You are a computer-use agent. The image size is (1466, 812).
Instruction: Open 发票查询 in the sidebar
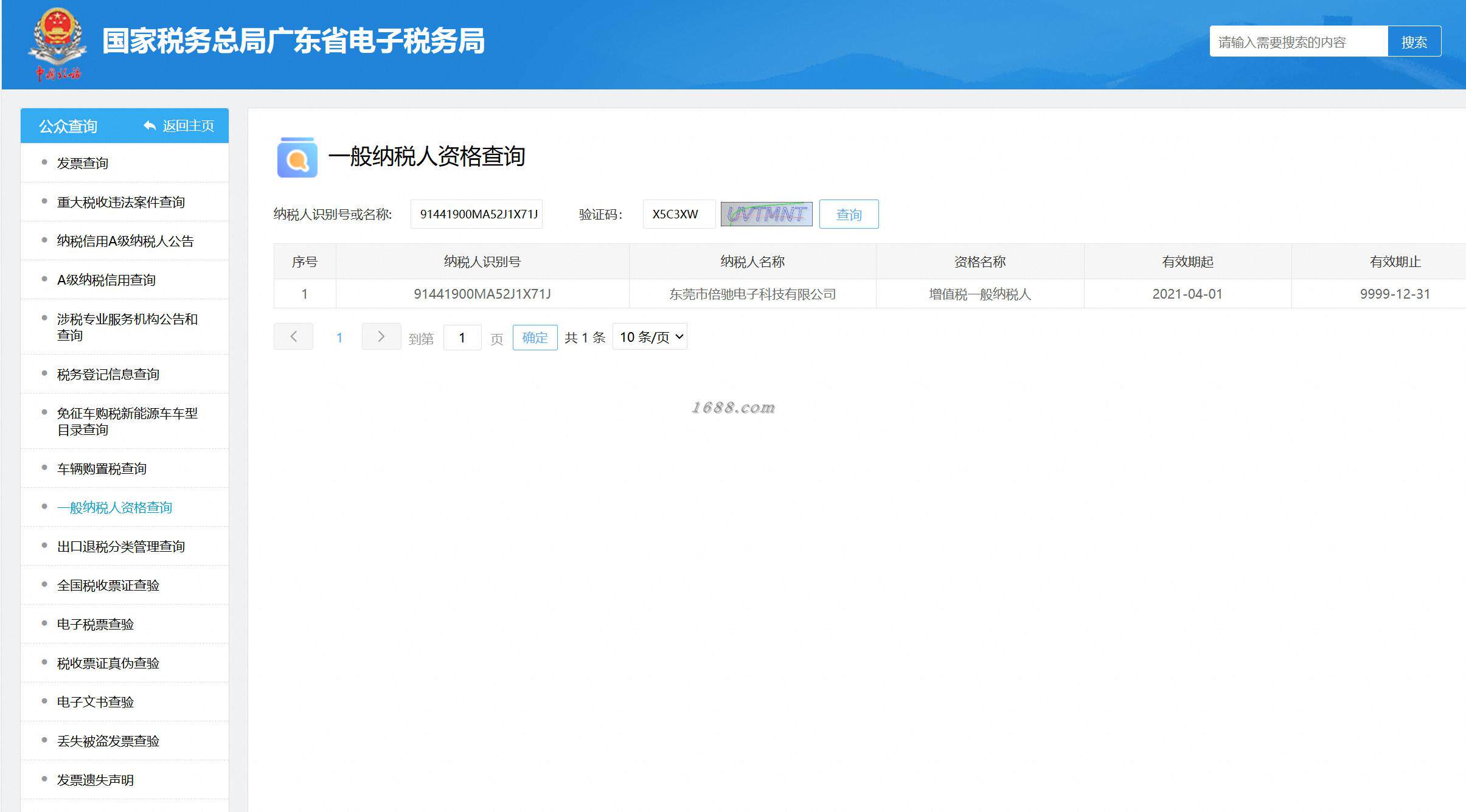(x=83, y=163)
